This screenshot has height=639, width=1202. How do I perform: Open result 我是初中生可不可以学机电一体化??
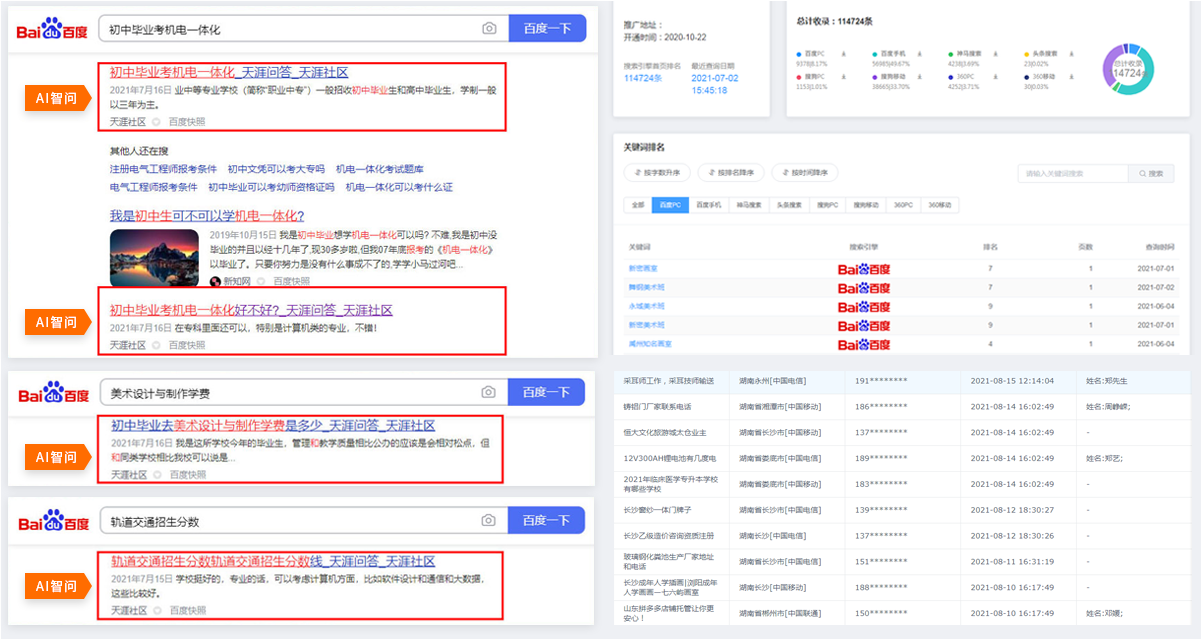click(207, 215)
